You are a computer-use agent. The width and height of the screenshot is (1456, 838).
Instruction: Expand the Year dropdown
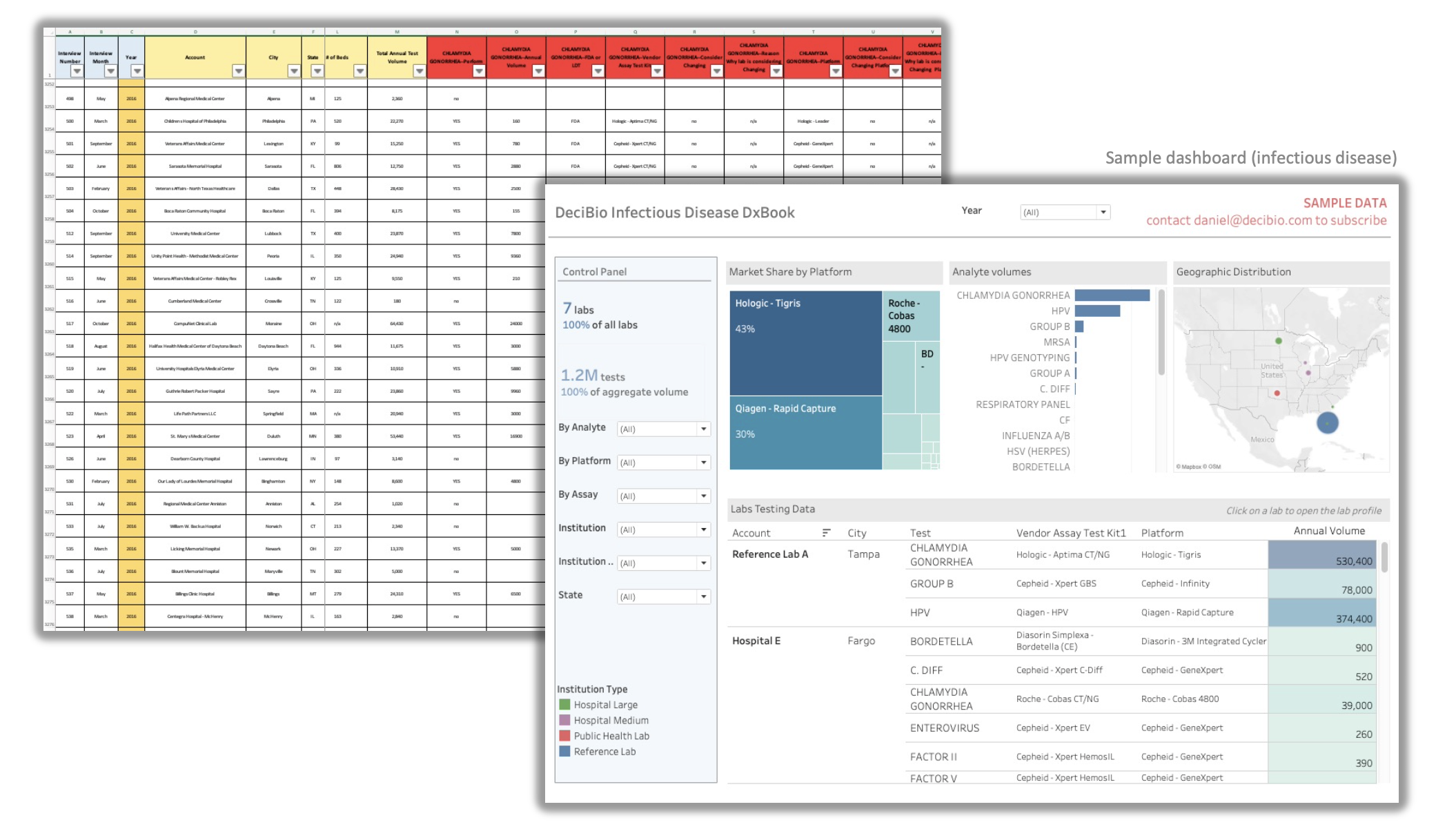(x=1103, y=213)
